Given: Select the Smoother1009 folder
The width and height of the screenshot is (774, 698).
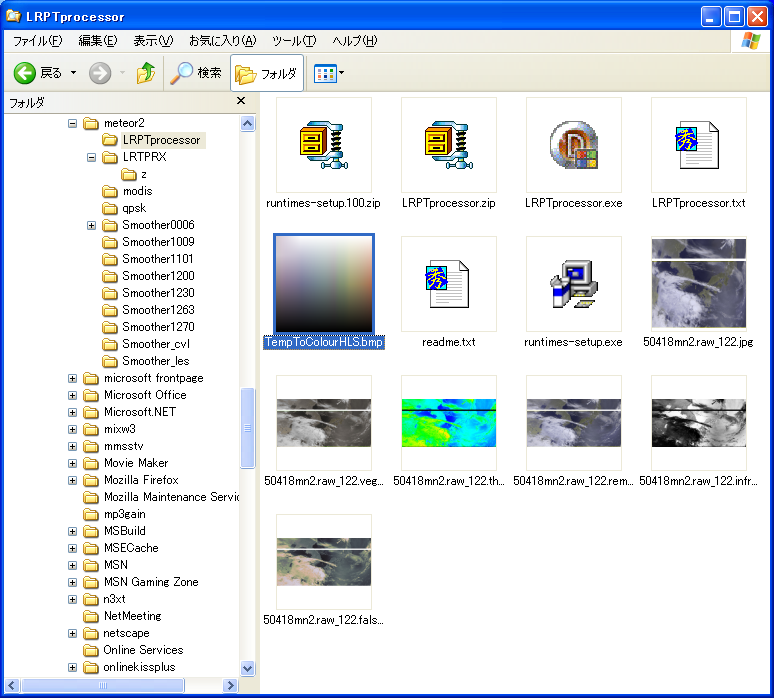Looking at the screenshot, I should tap(158, 242).
